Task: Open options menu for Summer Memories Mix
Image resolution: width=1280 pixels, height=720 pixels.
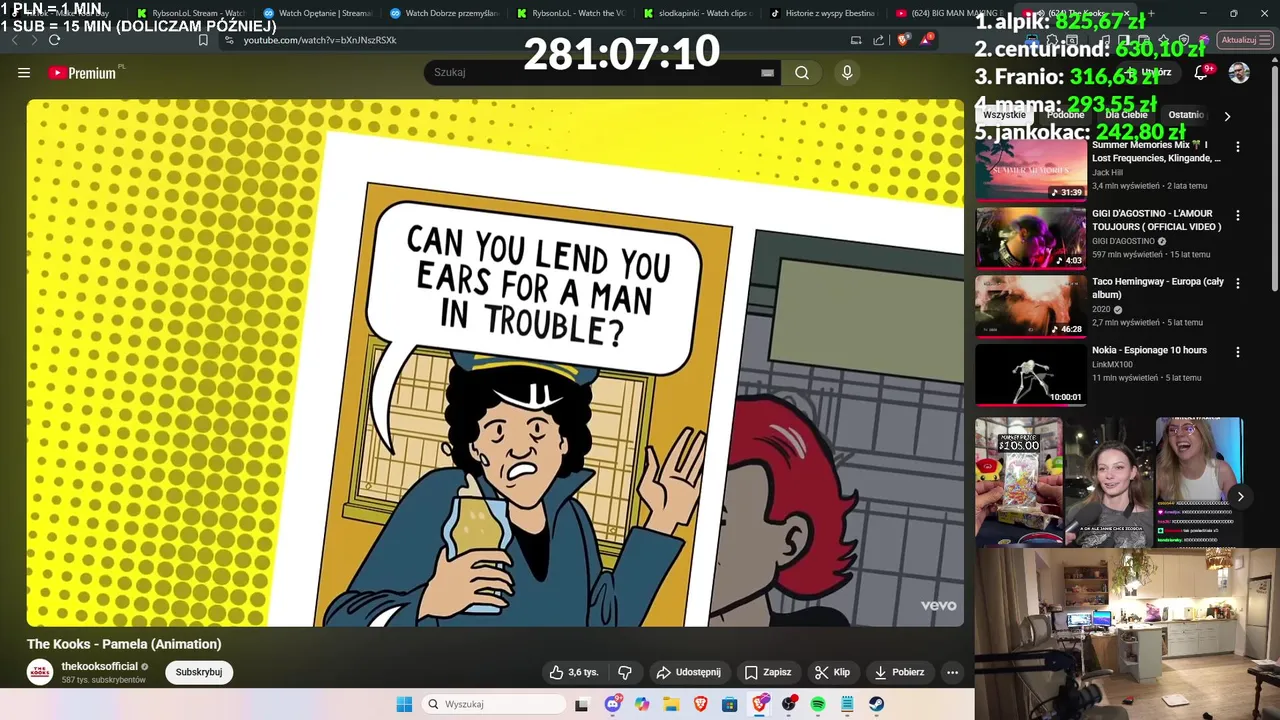Action: pyautogui.click(x=1238, y=147)
